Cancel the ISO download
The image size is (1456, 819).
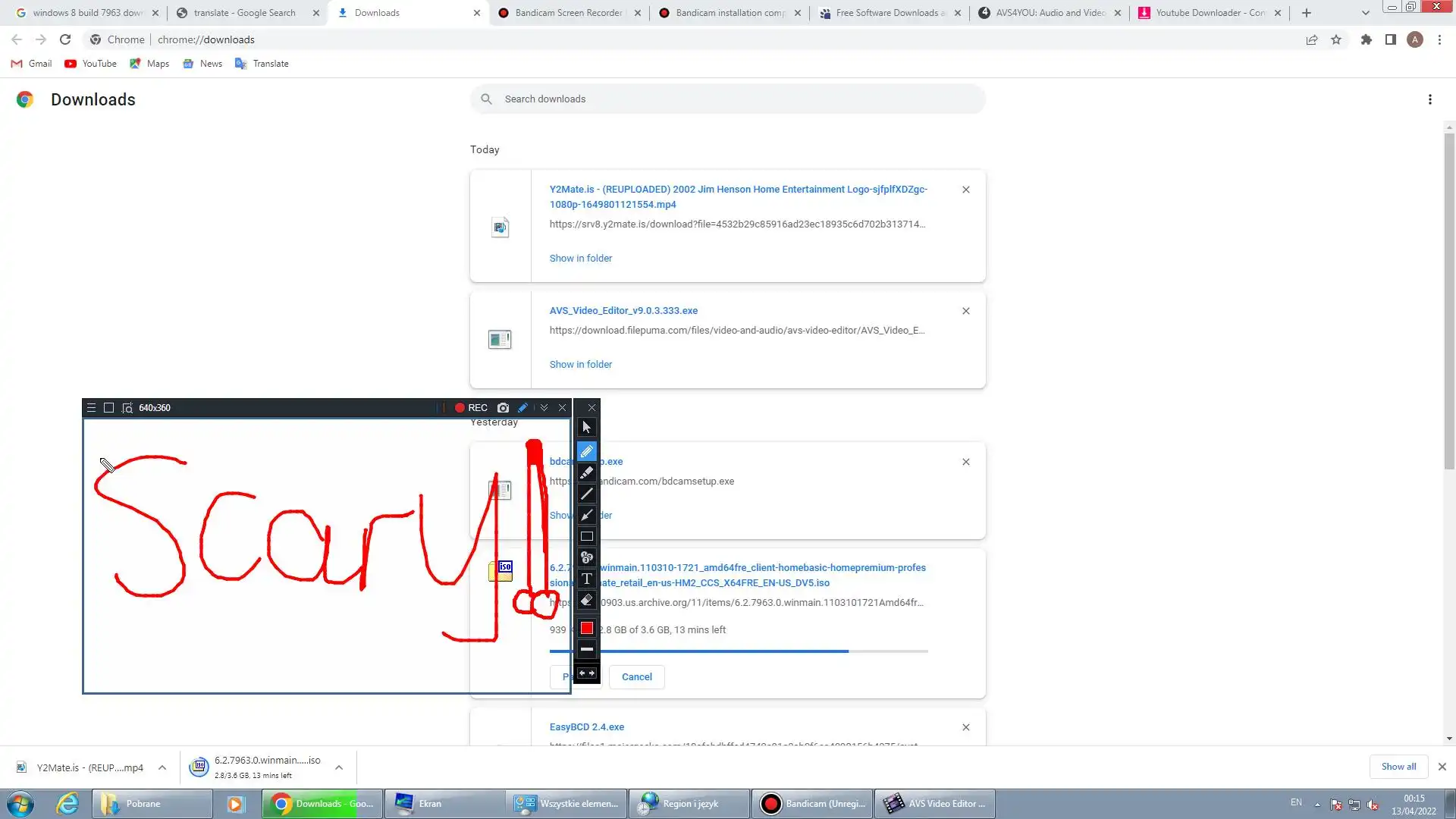pyautogui.click(x=636, y=677)
